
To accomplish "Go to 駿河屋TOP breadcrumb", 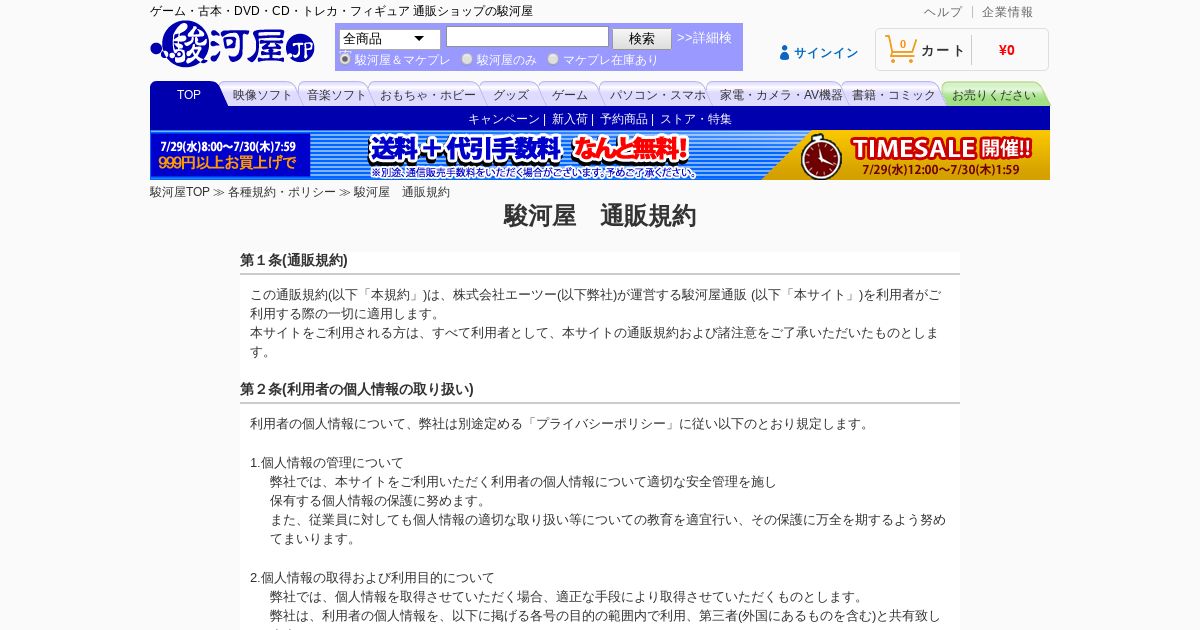I will (x=180, y=192).
